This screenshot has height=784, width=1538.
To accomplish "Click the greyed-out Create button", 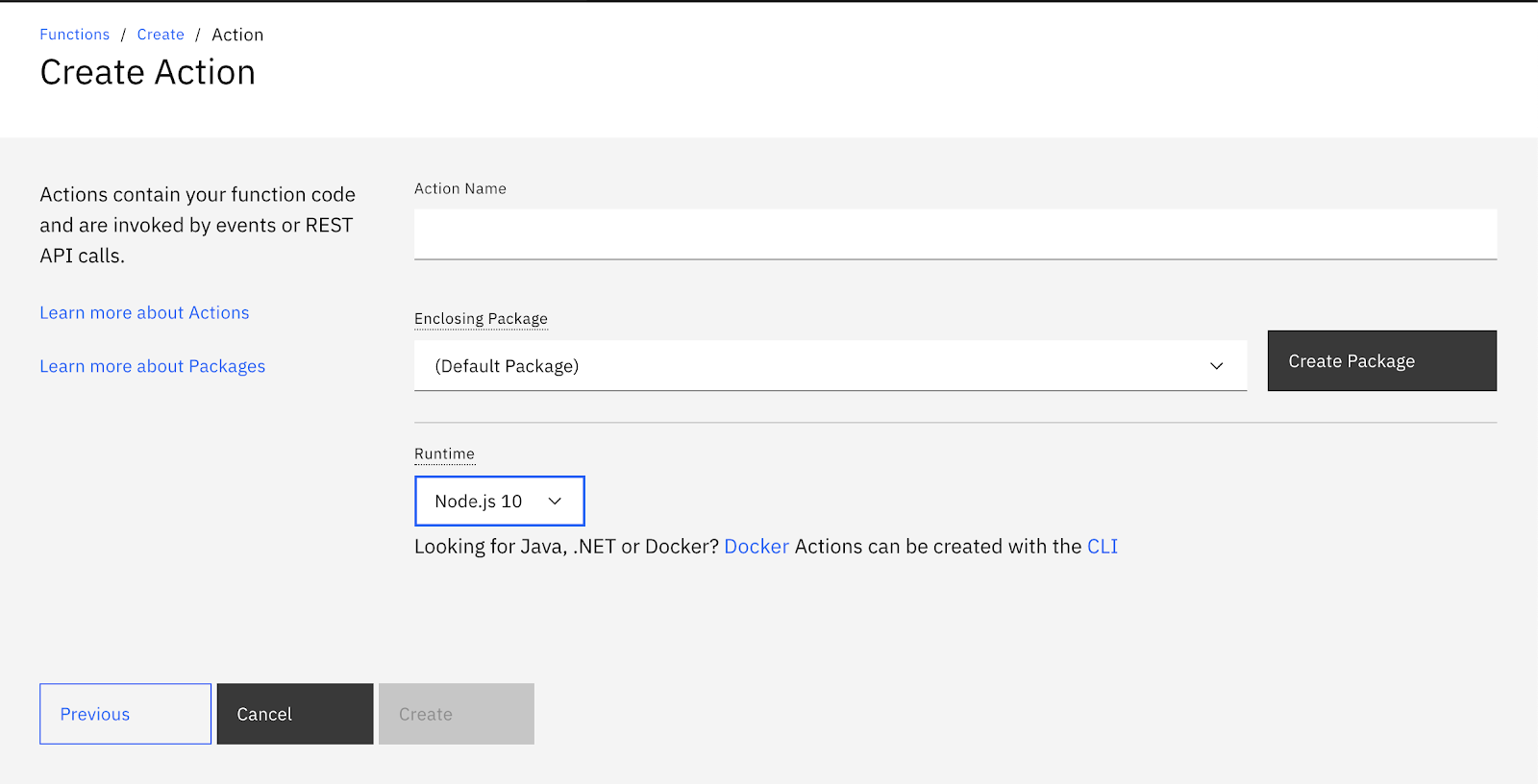I will point(457,714).
